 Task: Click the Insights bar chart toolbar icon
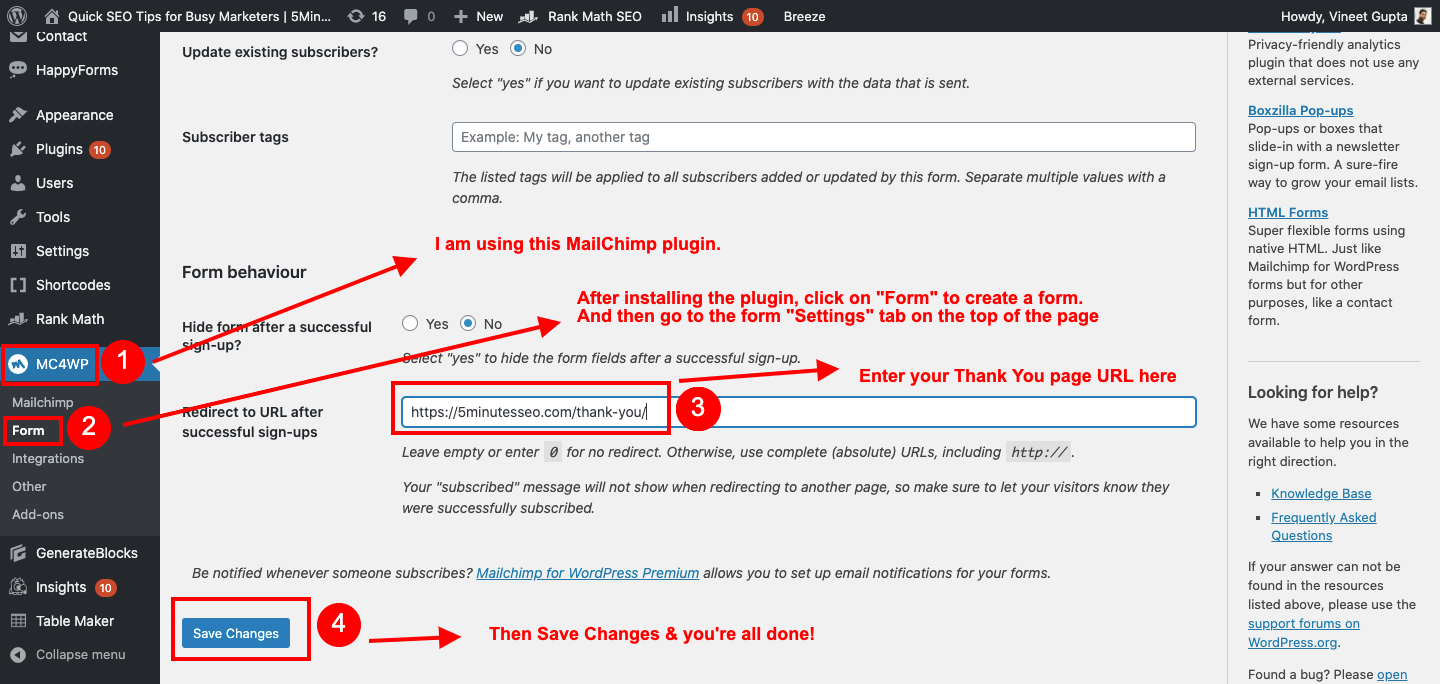670,16
